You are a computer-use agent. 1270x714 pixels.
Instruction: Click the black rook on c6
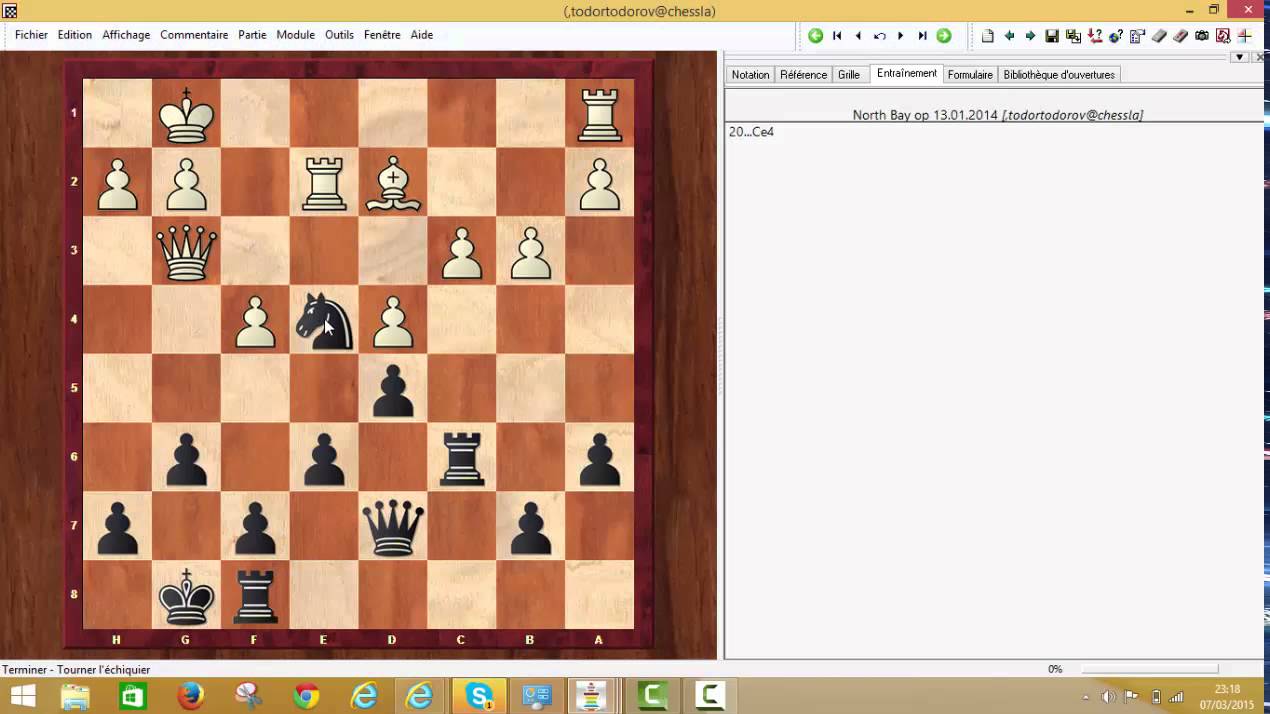(462, 457)
